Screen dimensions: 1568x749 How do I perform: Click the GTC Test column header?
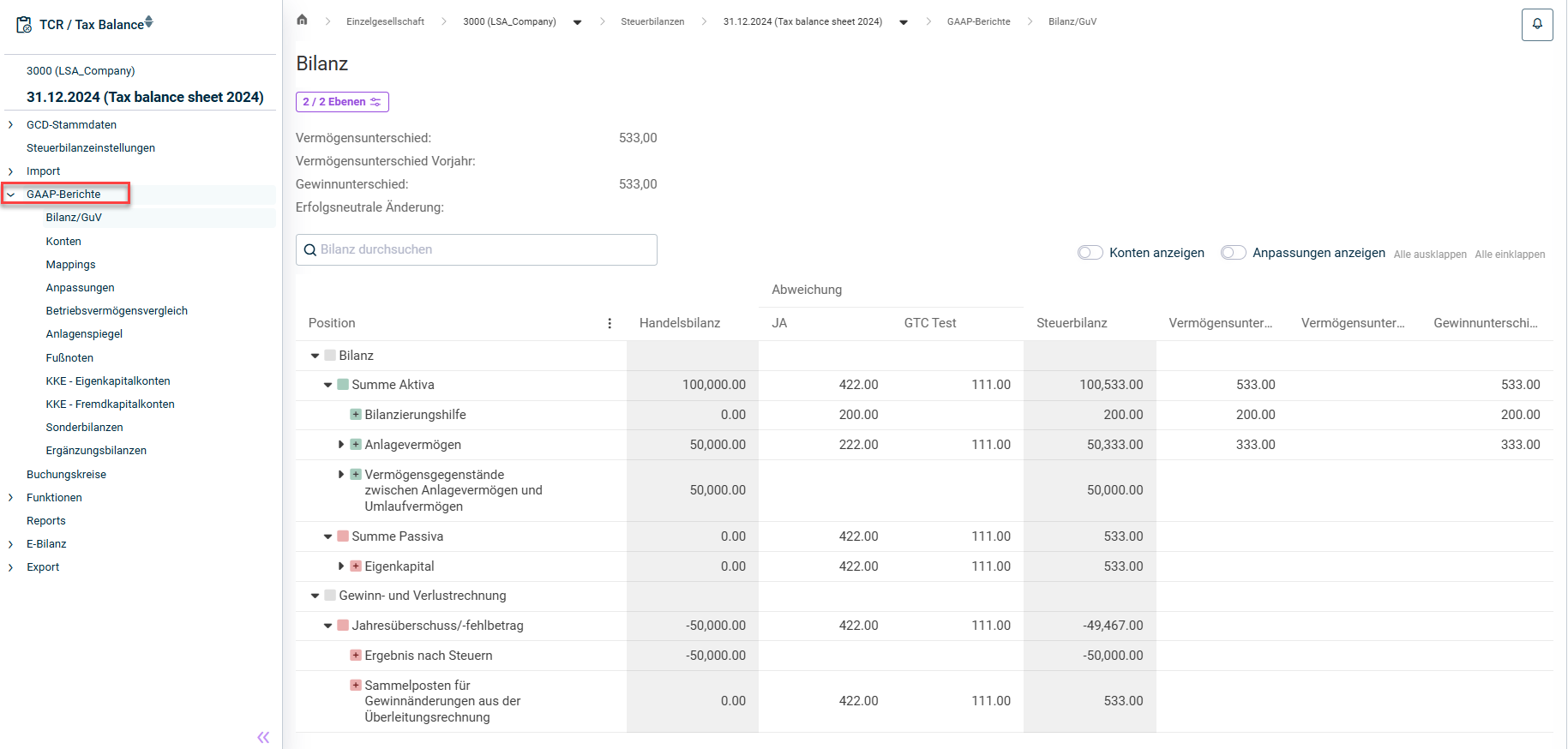coord(930,323)
